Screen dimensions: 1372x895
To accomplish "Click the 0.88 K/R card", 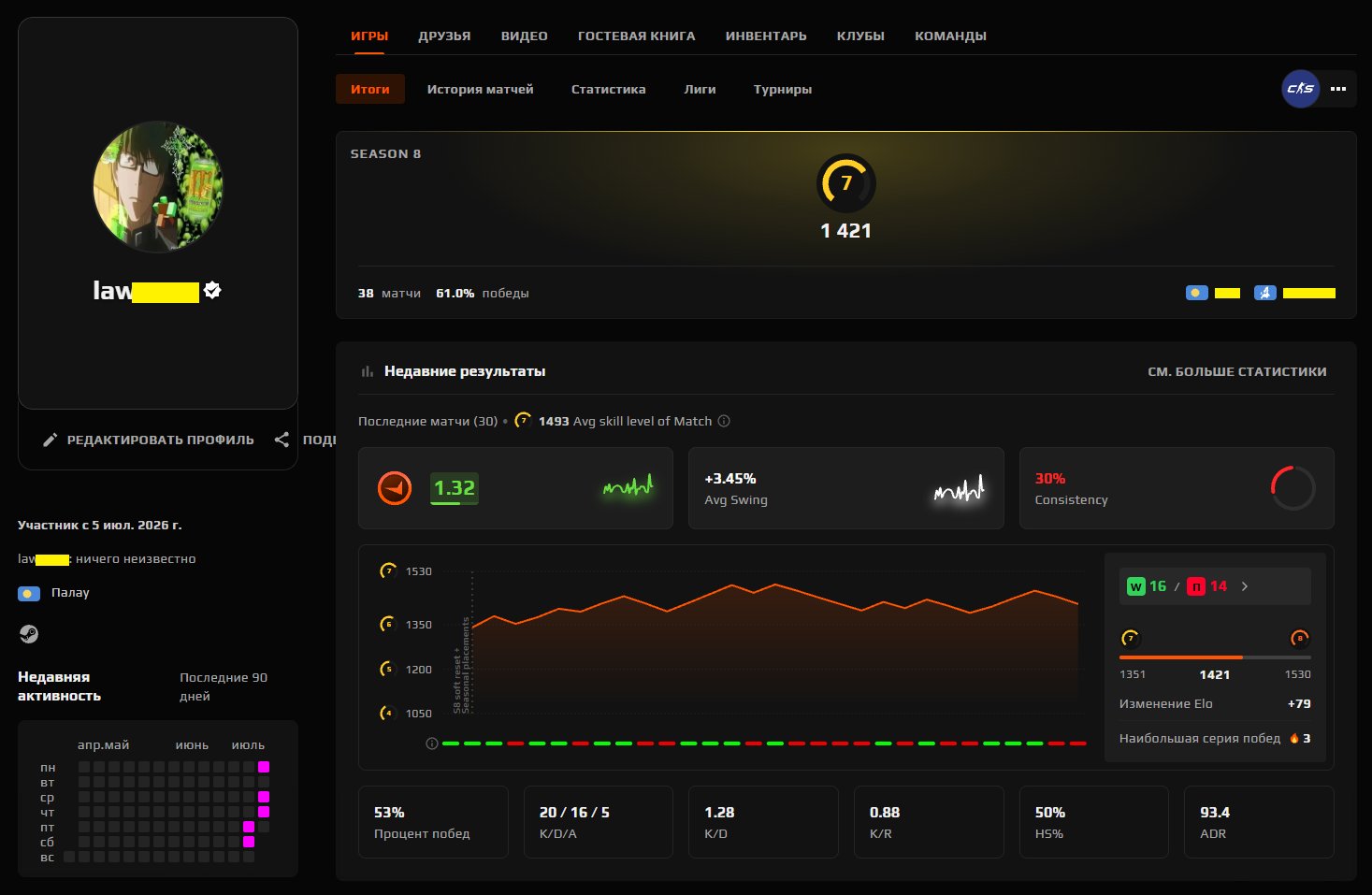I will [x=929, y=822].
